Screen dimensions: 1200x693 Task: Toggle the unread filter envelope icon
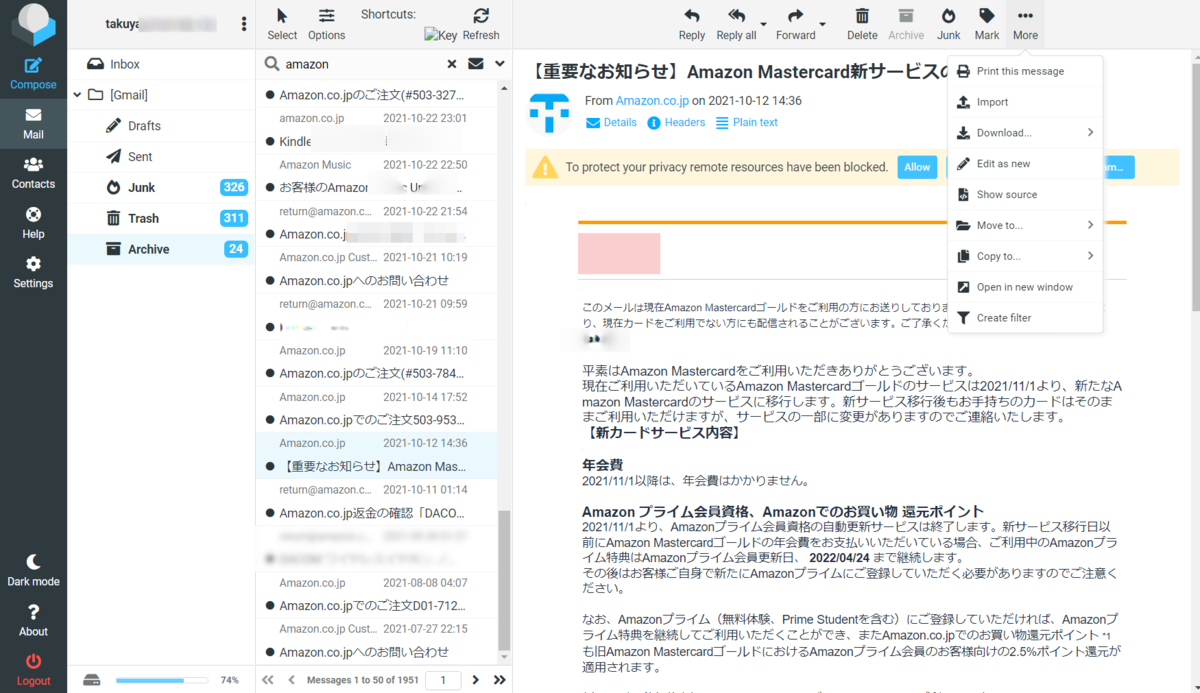point(476,64)
